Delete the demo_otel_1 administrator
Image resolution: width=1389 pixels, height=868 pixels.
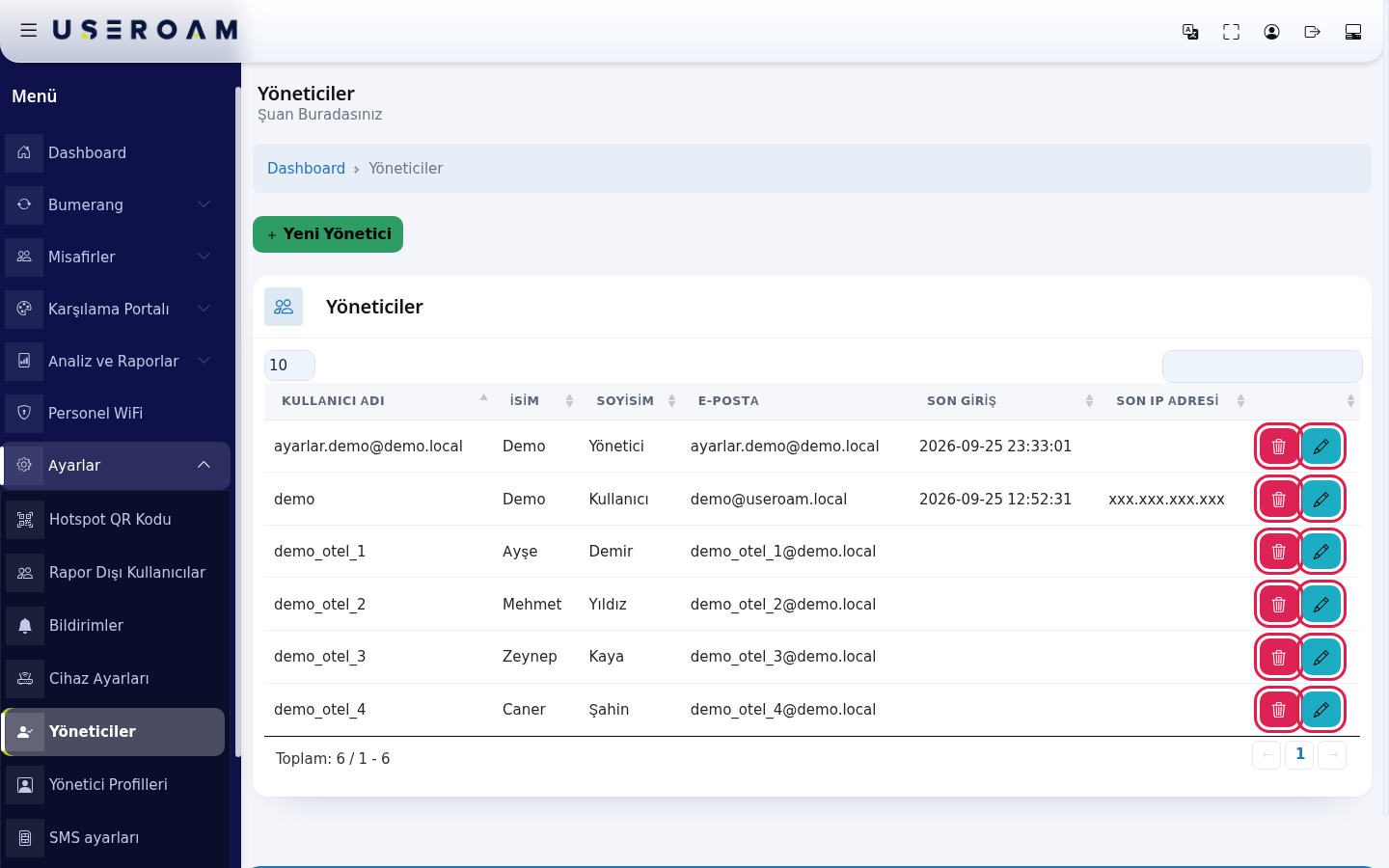point(1278,552)
